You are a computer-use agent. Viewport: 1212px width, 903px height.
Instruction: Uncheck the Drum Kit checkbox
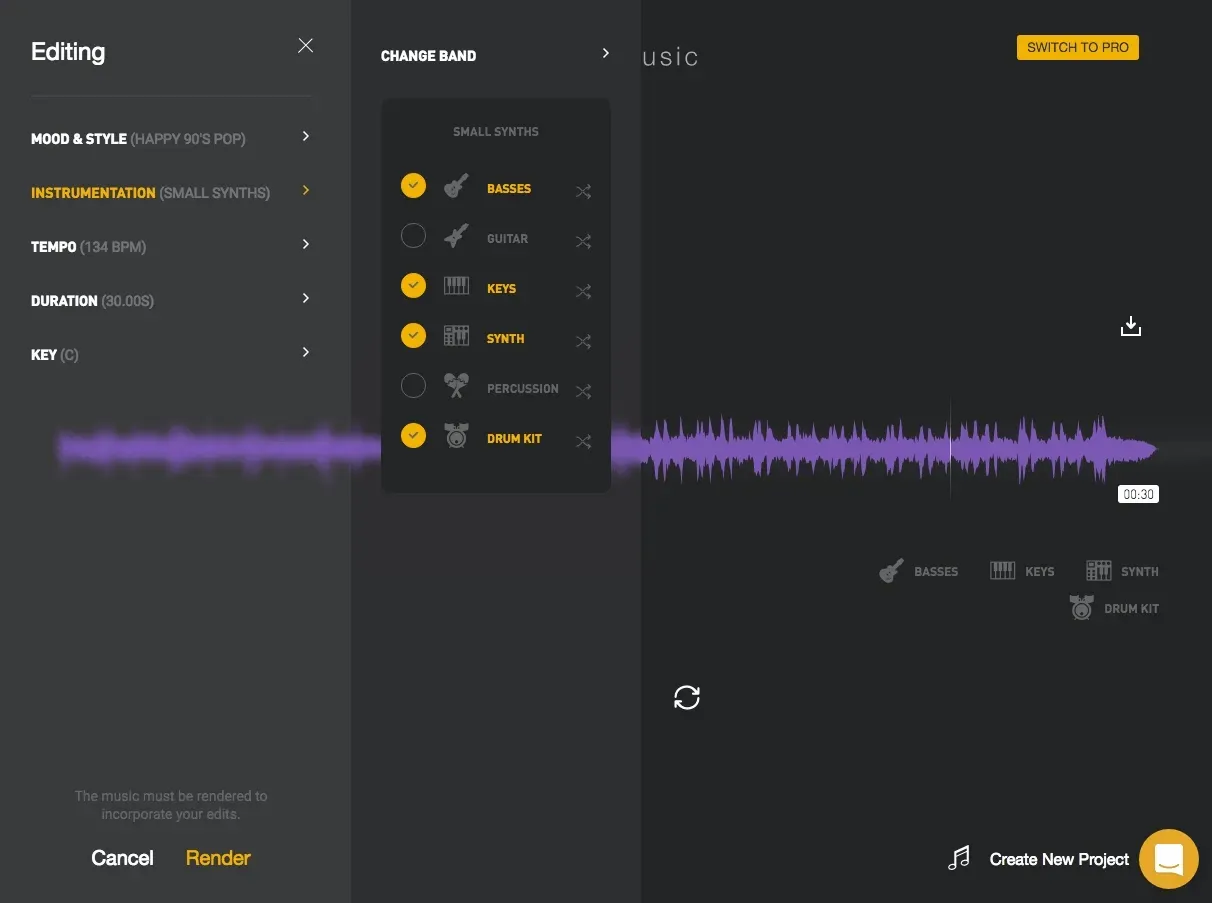pos(413,436)
